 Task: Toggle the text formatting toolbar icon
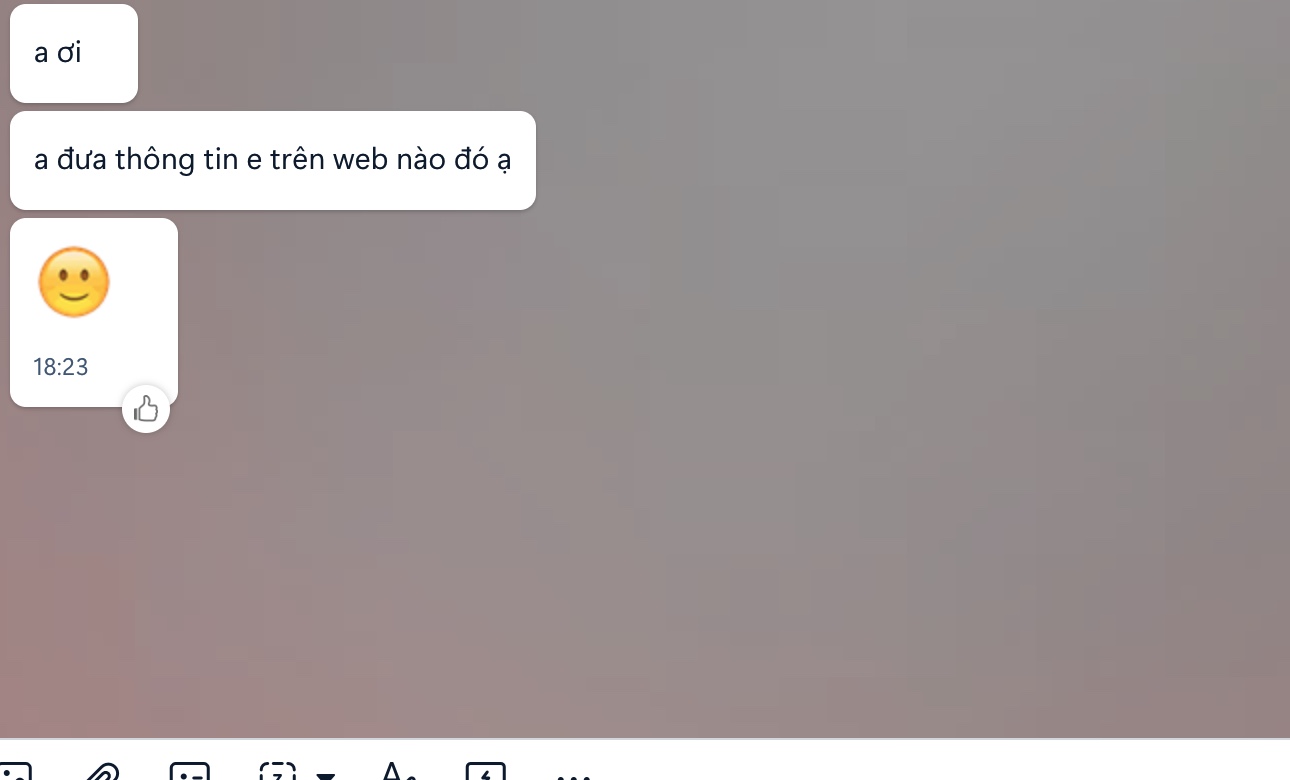tap(398, 772)
